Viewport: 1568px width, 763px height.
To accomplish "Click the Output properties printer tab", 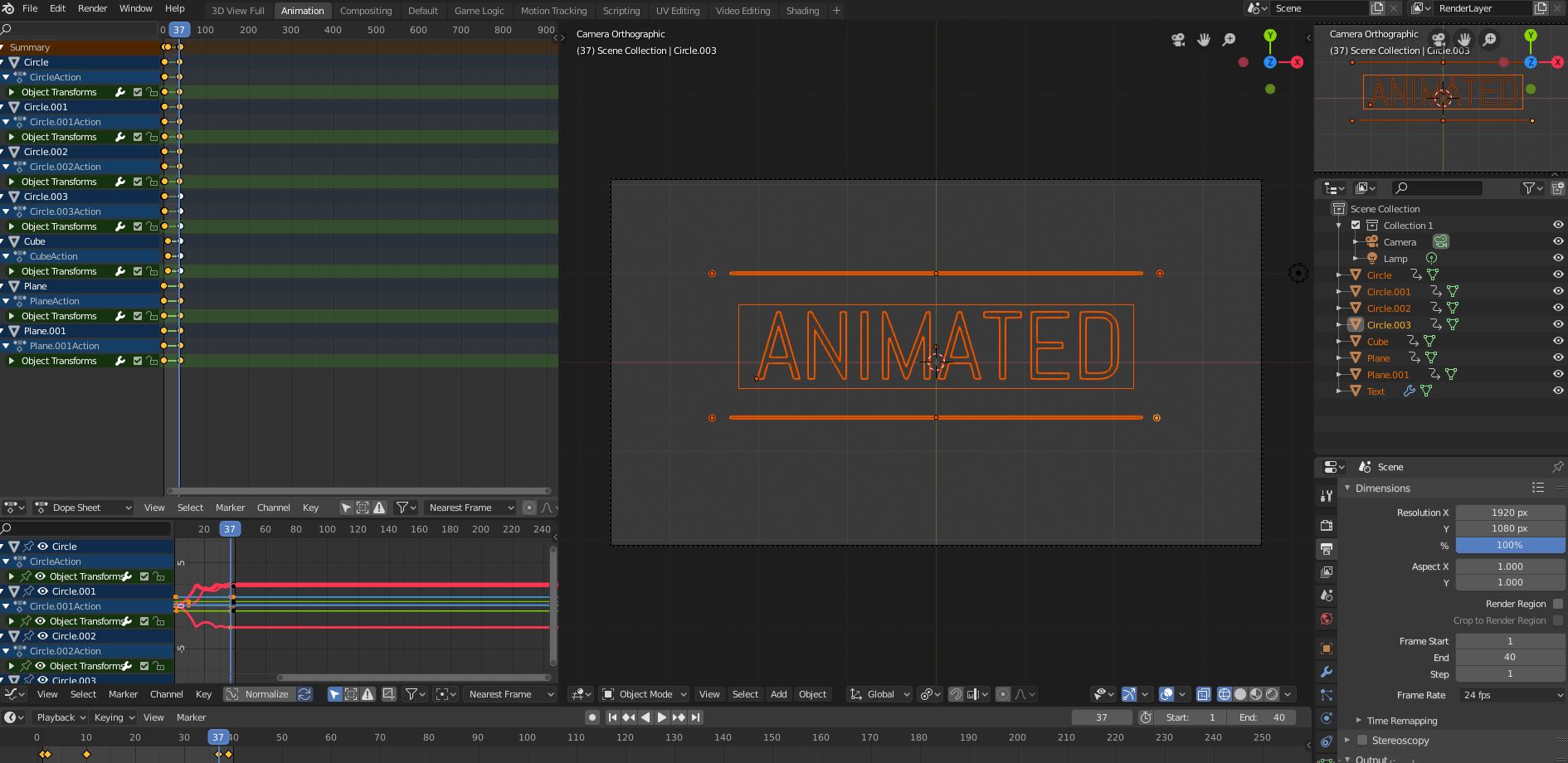I will pos(1326,549).
